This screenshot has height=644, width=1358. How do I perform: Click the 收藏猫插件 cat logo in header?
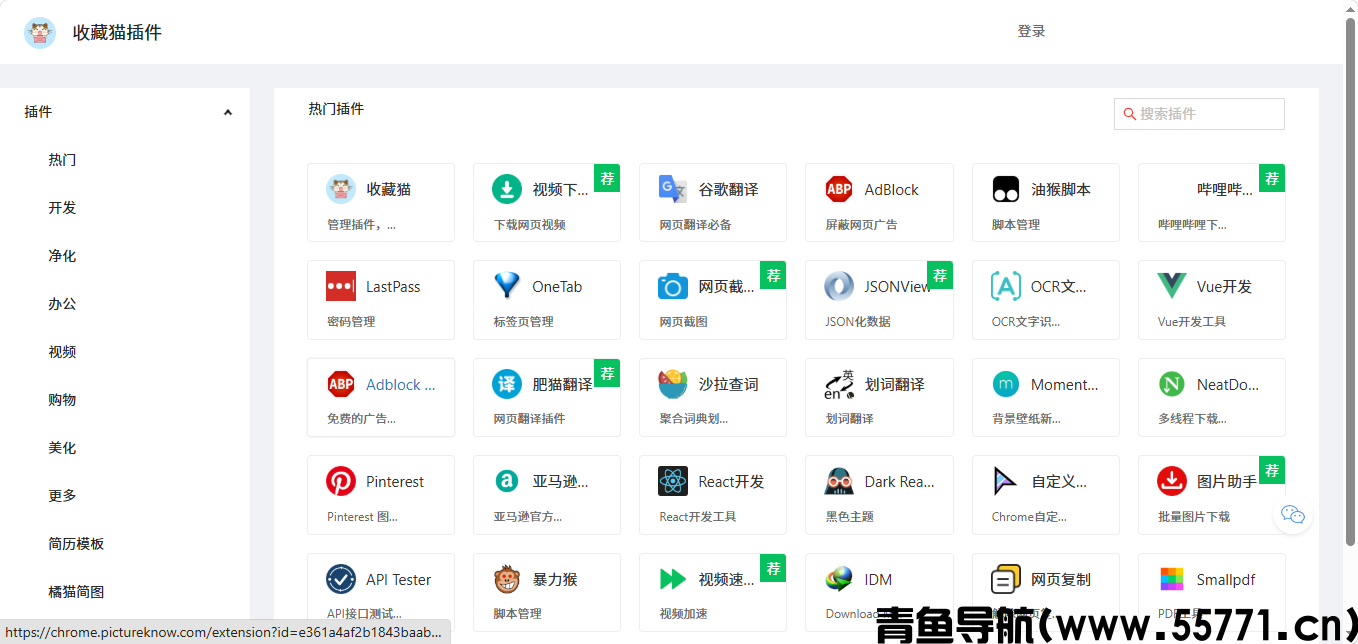(40, 33)
